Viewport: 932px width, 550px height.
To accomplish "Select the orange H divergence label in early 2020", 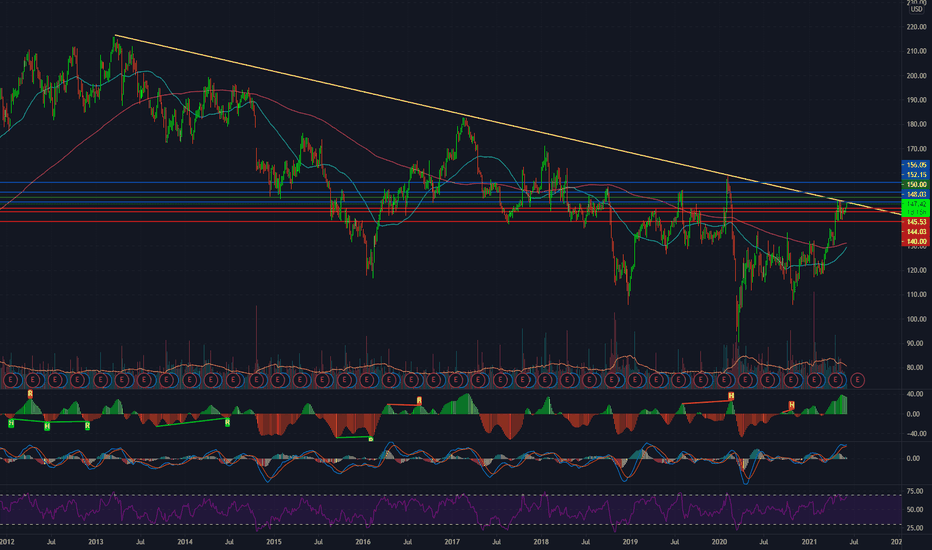I will (731, 395).
